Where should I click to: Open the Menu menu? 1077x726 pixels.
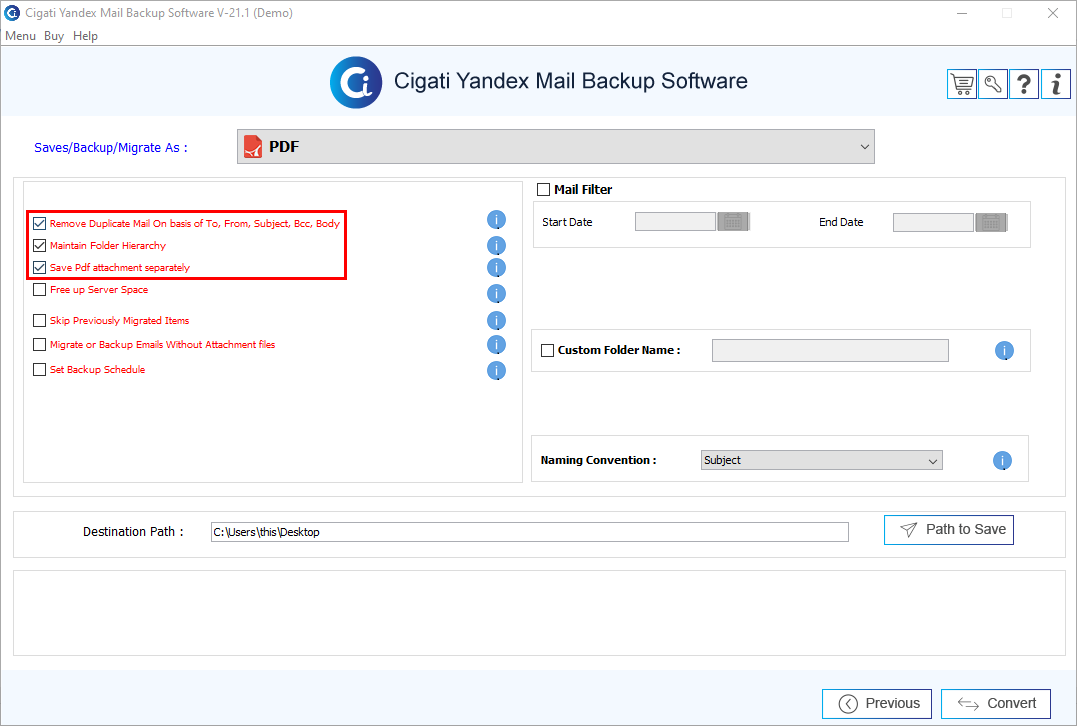pos(20,36)
